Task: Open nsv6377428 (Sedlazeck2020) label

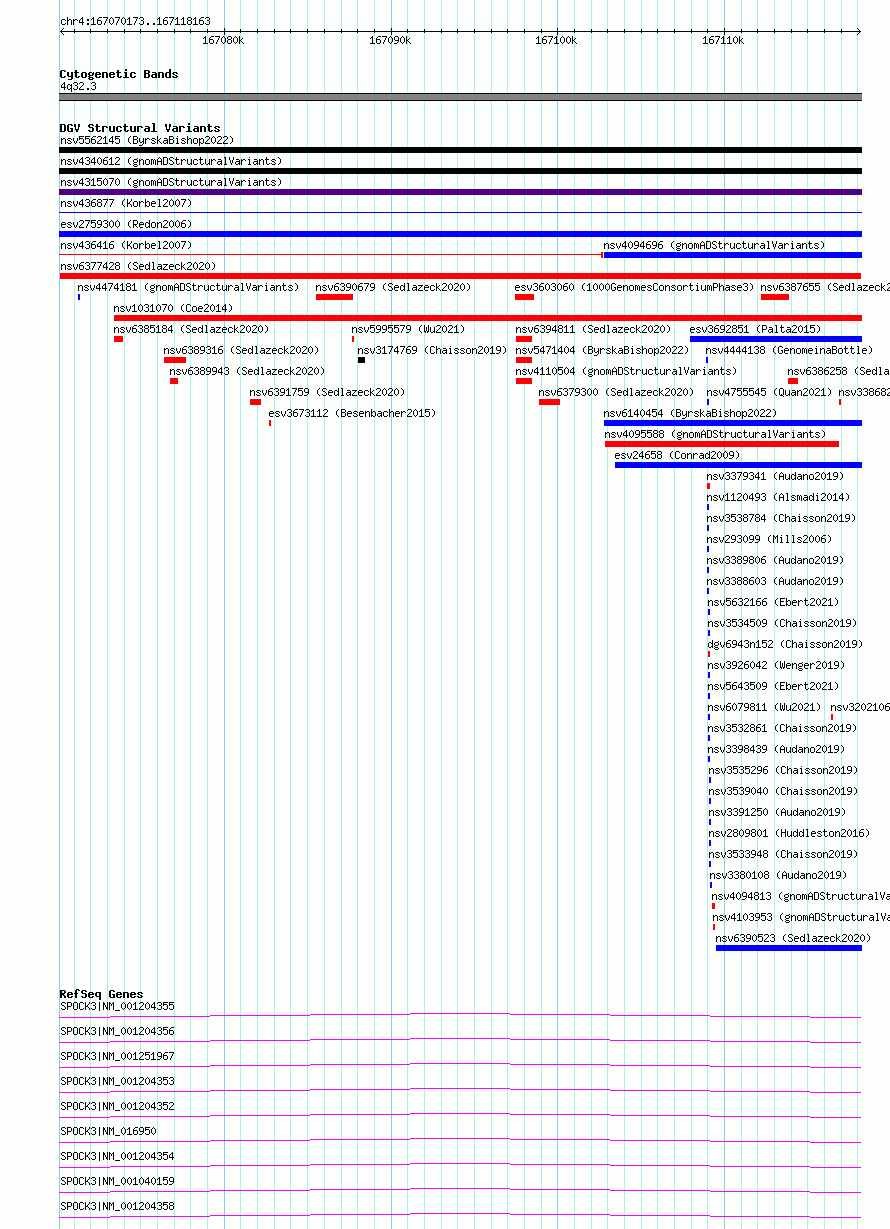Action: click(137, 266)
